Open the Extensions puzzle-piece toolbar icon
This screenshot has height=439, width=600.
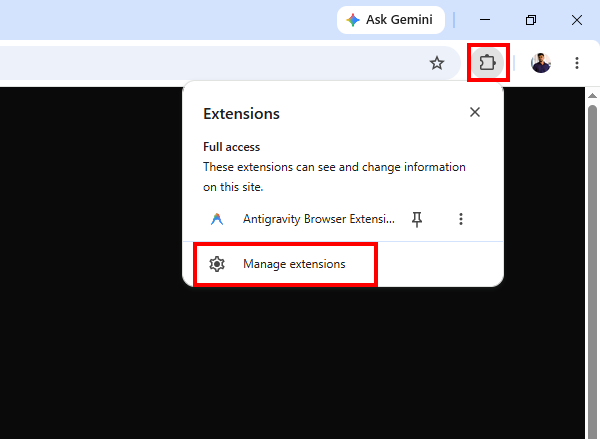point(488,62)
